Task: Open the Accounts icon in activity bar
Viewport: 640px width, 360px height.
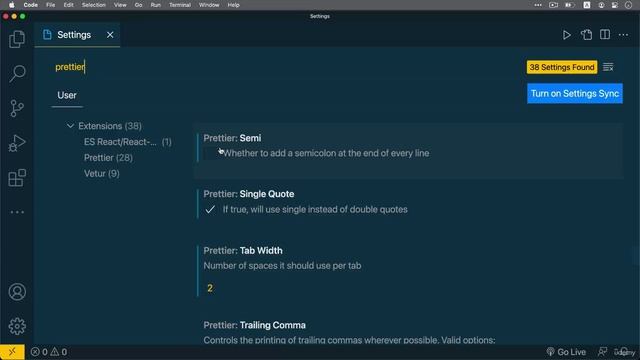Action: pos(17,292)
